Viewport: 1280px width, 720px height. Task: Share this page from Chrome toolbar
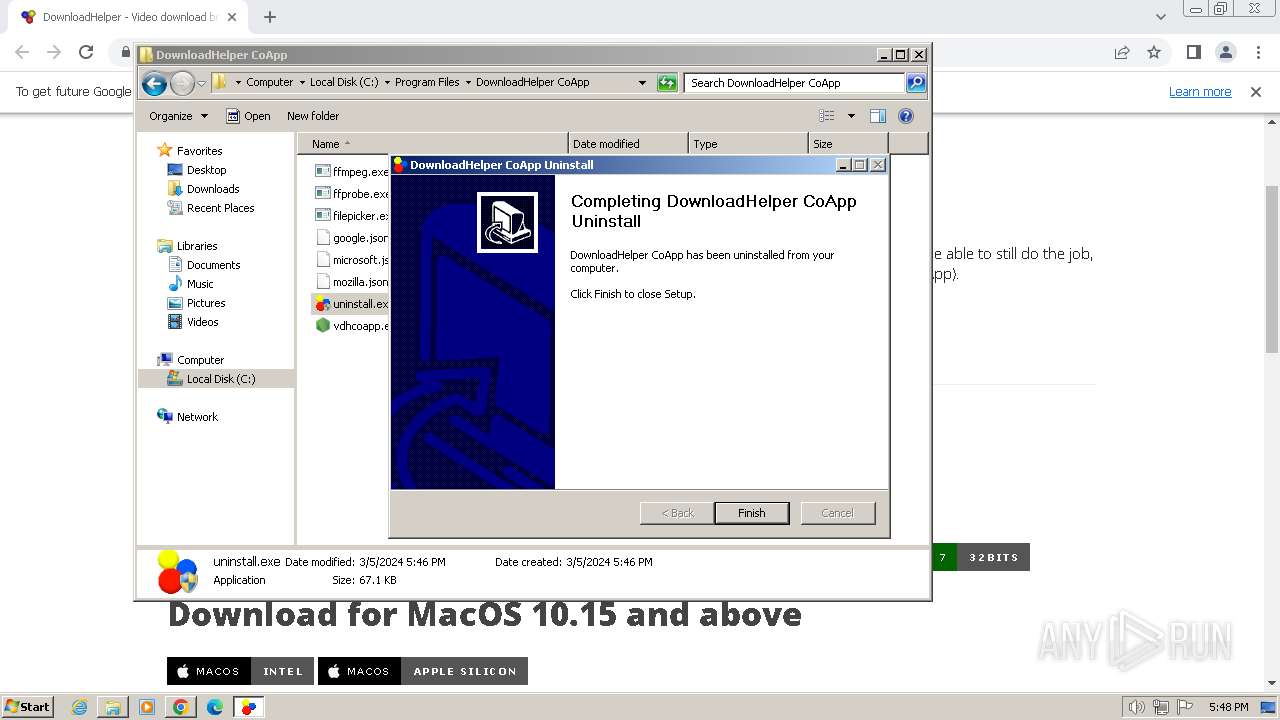(x=1122, y=52)
